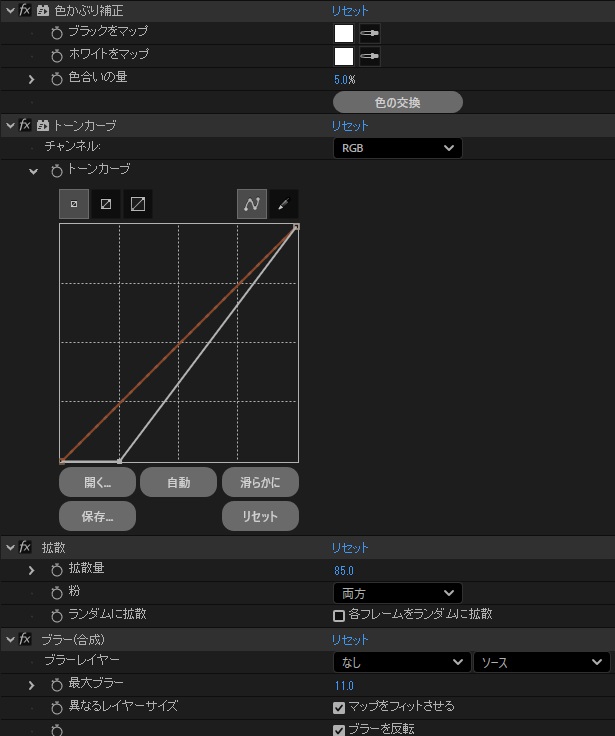This screenshot has height=736, width=615.
Task: Toggle stopwatch for 拡散量 property
Action: [x=57, y=570]
